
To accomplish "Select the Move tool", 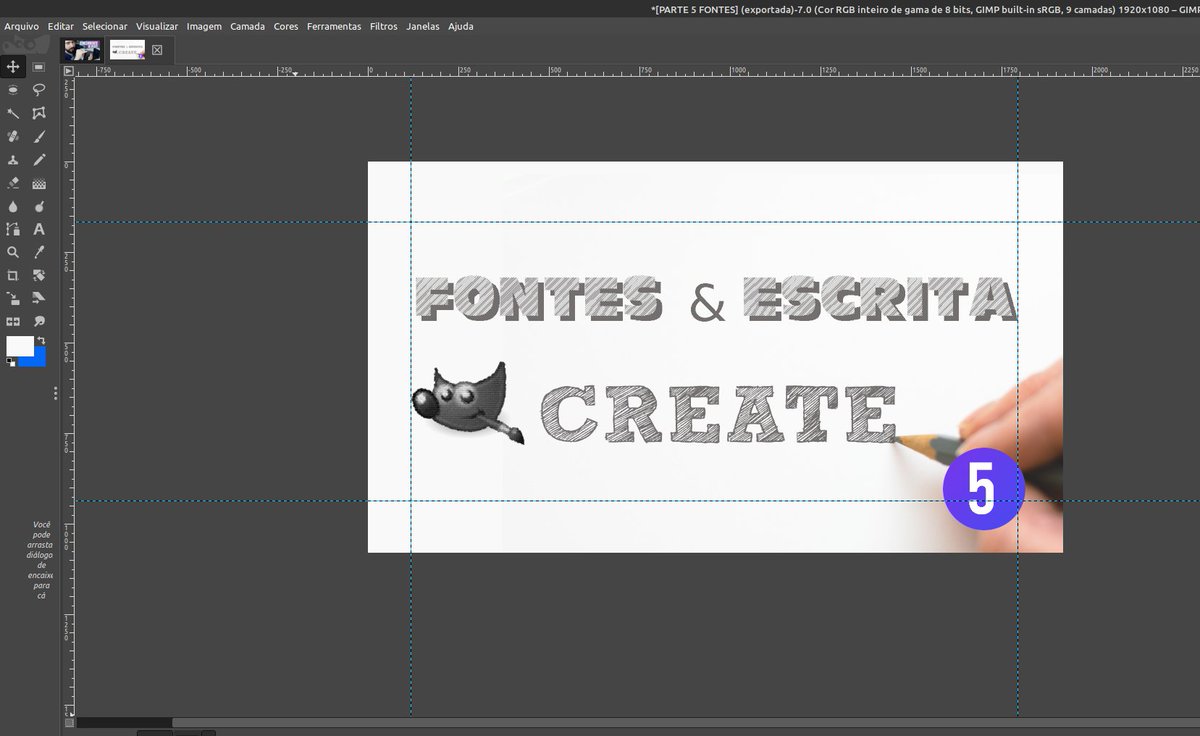I will [x=13, y=67].
